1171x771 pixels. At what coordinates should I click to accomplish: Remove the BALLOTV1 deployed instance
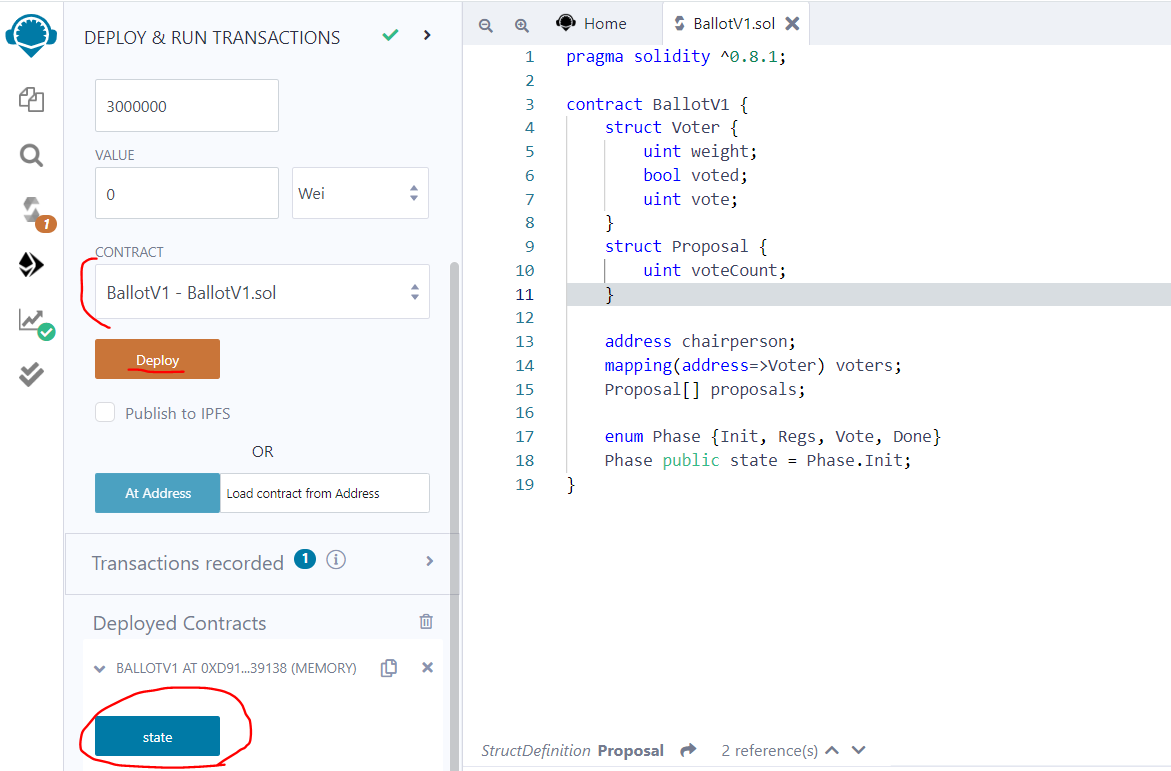coord(427,667)
